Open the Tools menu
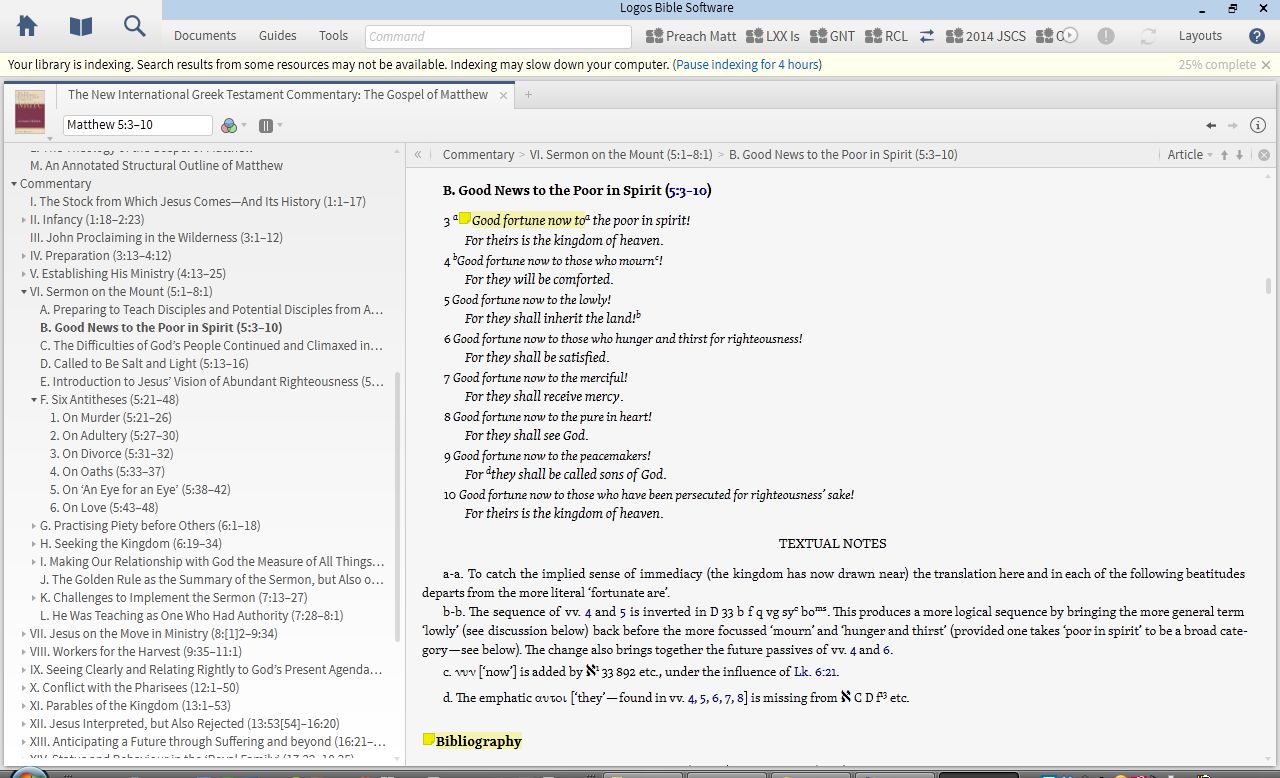This screenshot has width=1280, height=778. click(x=333, y=36)
